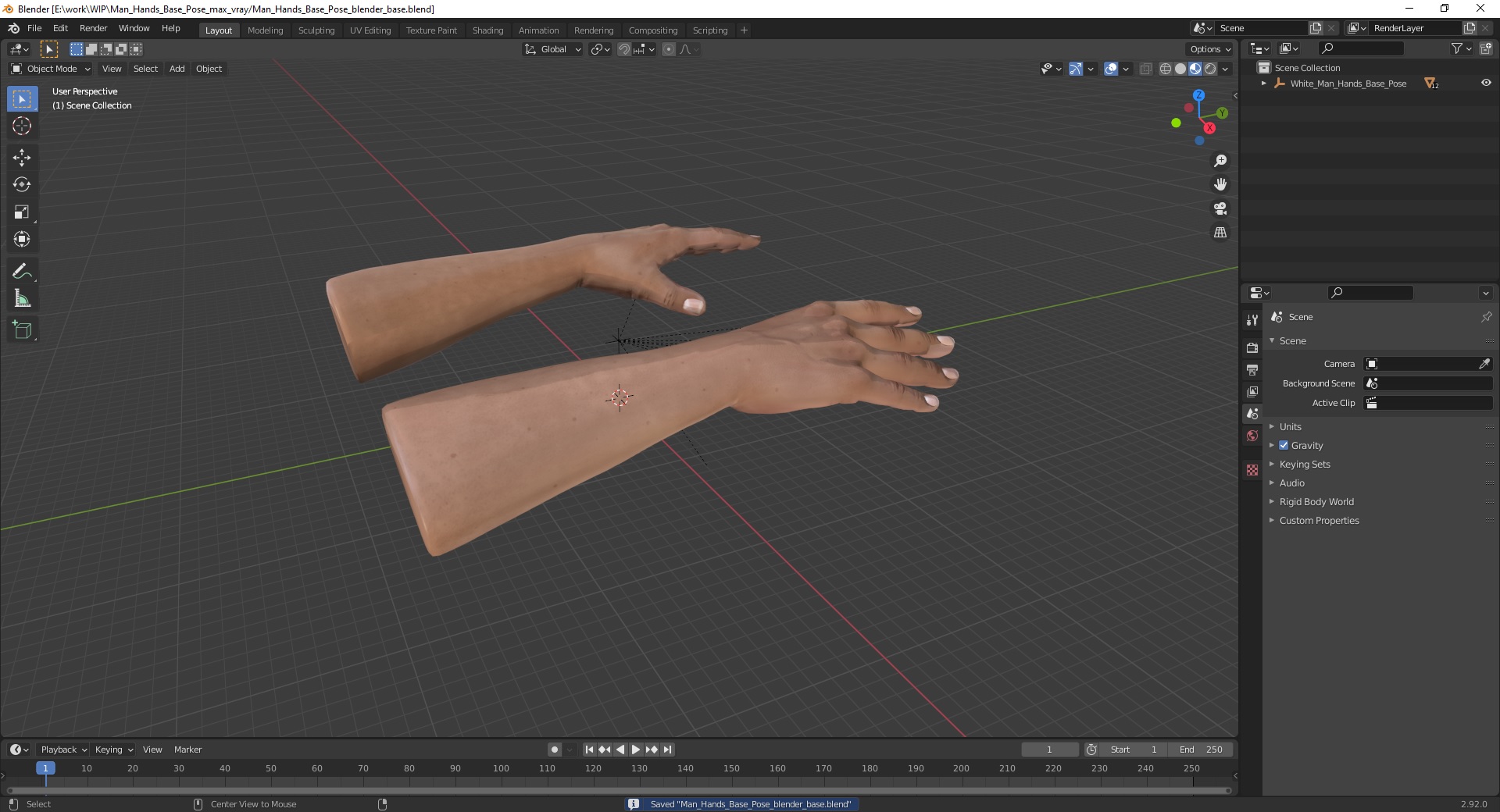Select the Select Box tool
Viewport: 1500px width, 812px height.
(x=22, y=99)
